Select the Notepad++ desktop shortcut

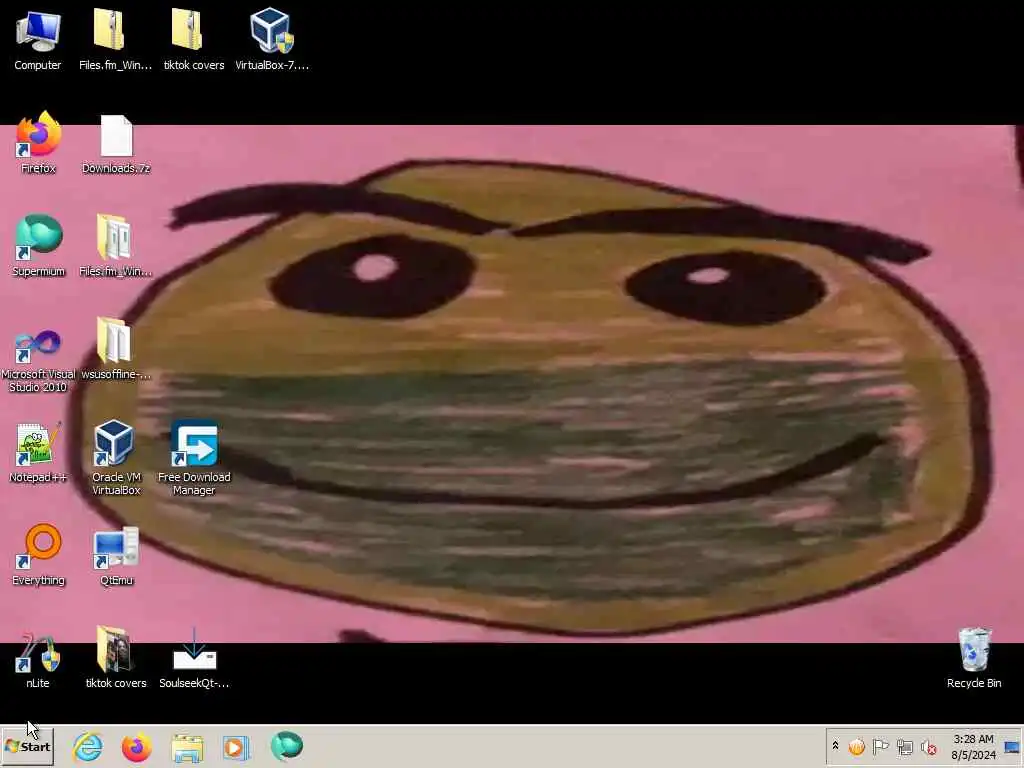38,453
